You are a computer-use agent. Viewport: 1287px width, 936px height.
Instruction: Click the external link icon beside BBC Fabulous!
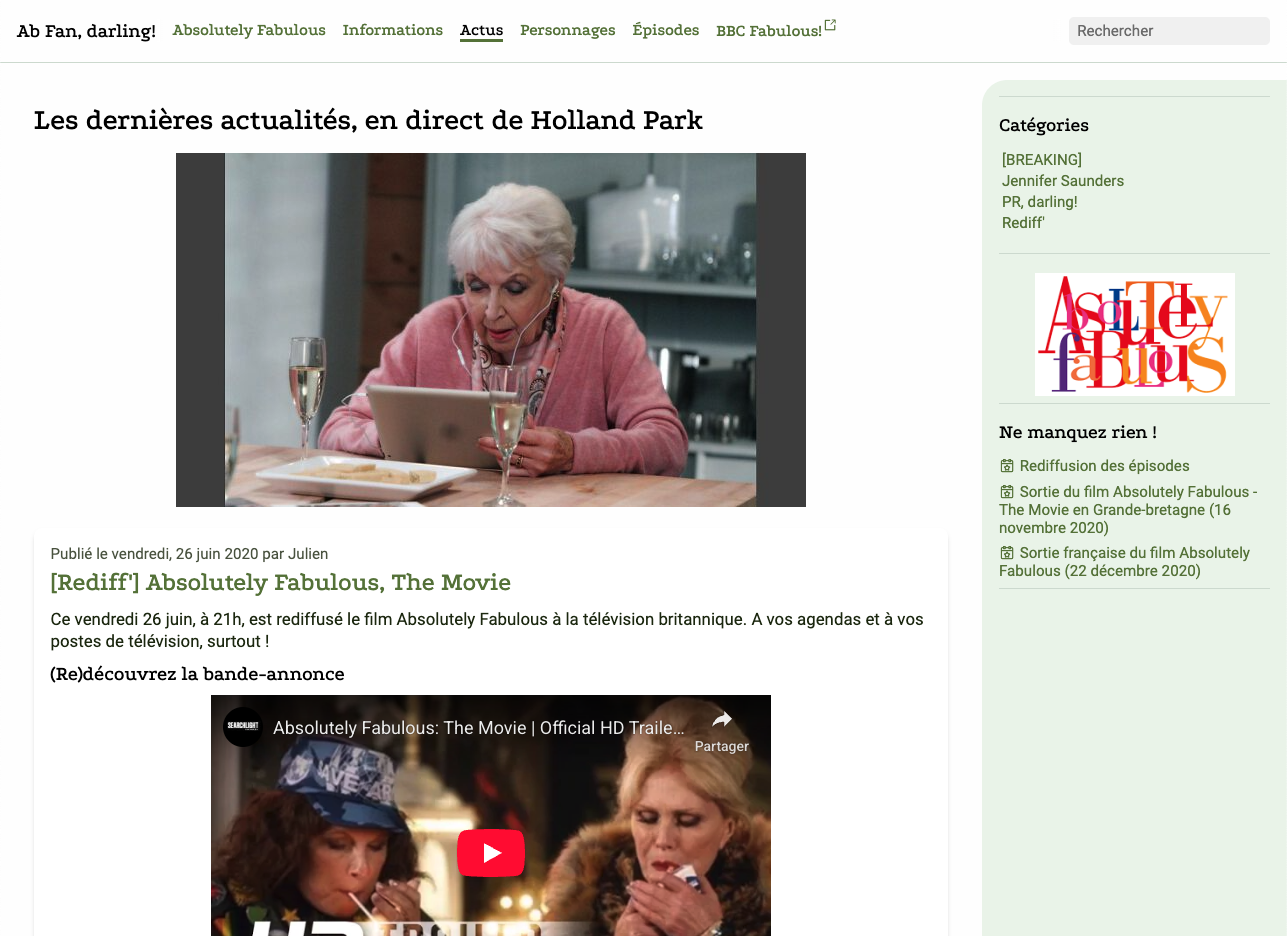[830, 25]
